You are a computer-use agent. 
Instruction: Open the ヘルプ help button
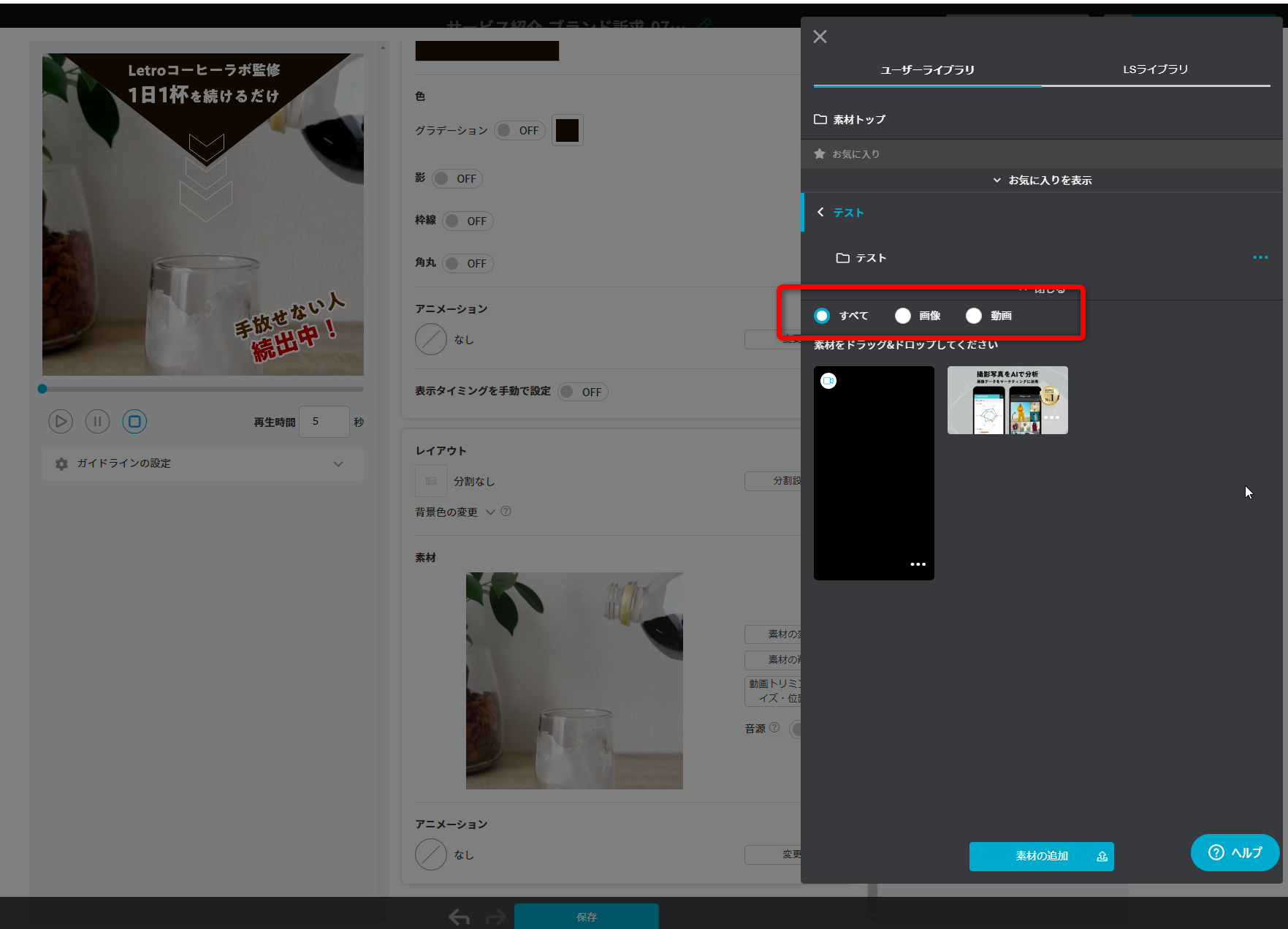pos(1235,852)
